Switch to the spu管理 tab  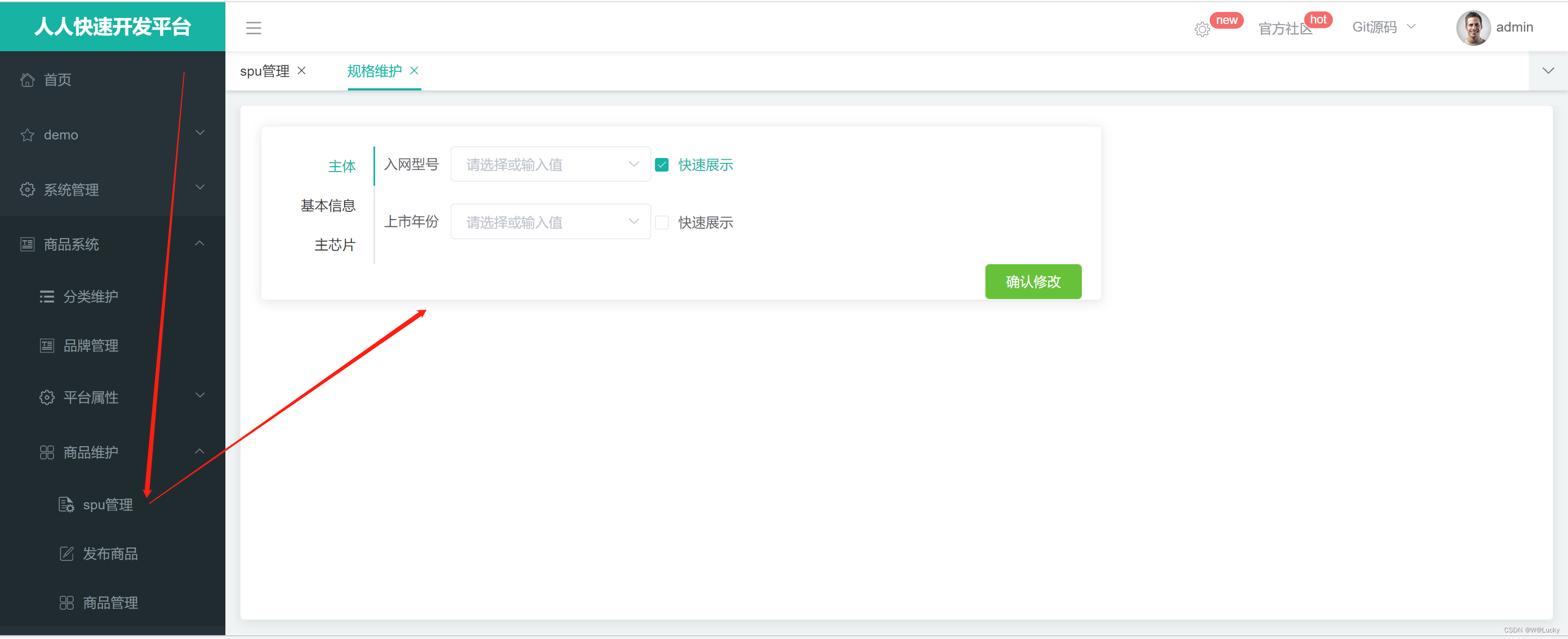pos(264,71)
